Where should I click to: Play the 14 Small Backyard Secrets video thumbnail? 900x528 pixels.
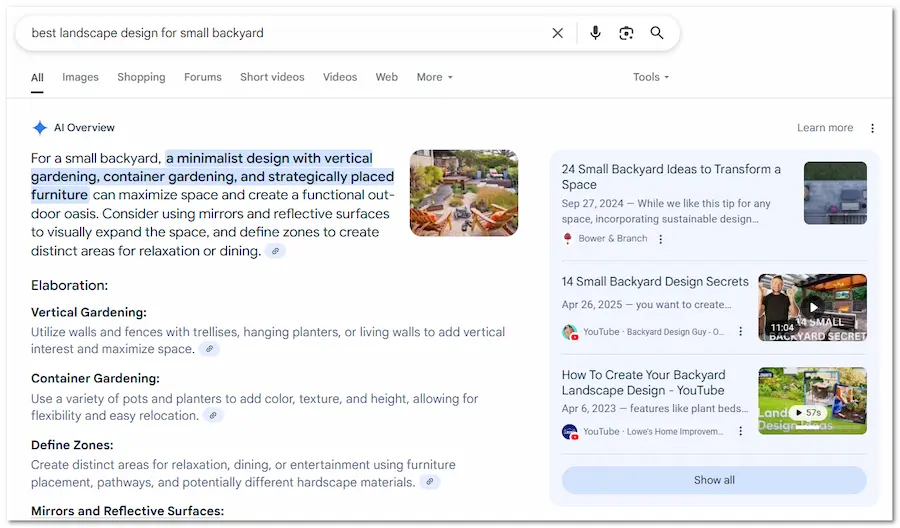[x=812, y=308]
